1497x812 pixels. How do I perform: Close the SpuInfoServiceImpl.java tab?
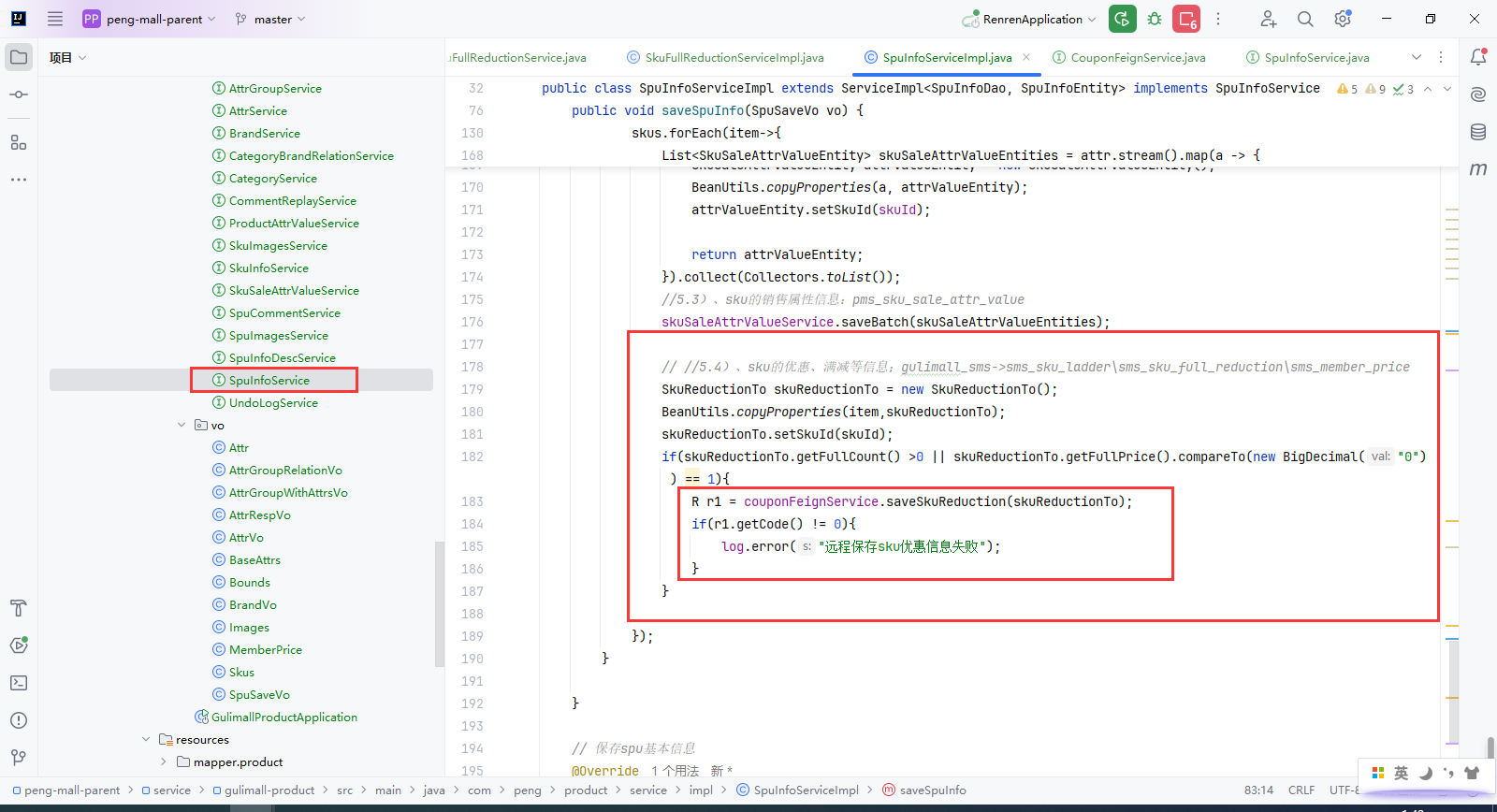tap(1026, 57)
